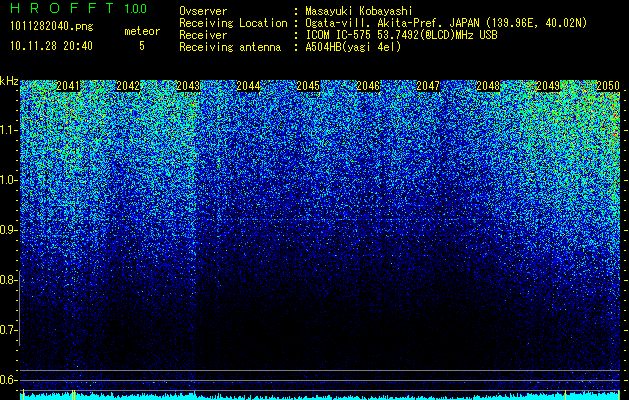Screen dimensions: 629x400
Task: Click the kHz axis unit label
Action: pos(9,81)
